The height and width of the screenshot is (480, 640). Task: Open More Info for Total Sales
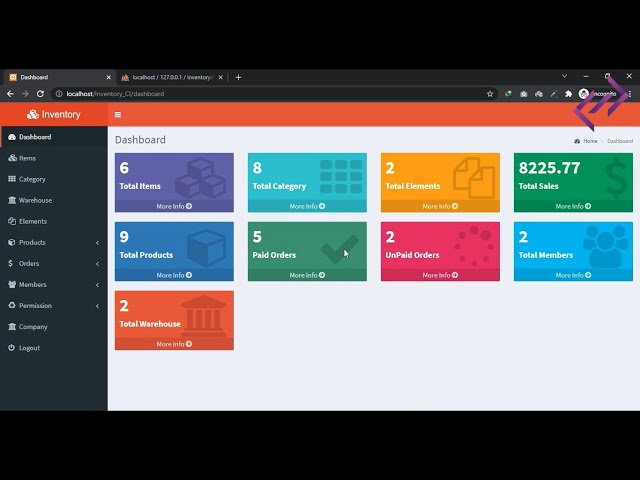[x=573, y=207]
